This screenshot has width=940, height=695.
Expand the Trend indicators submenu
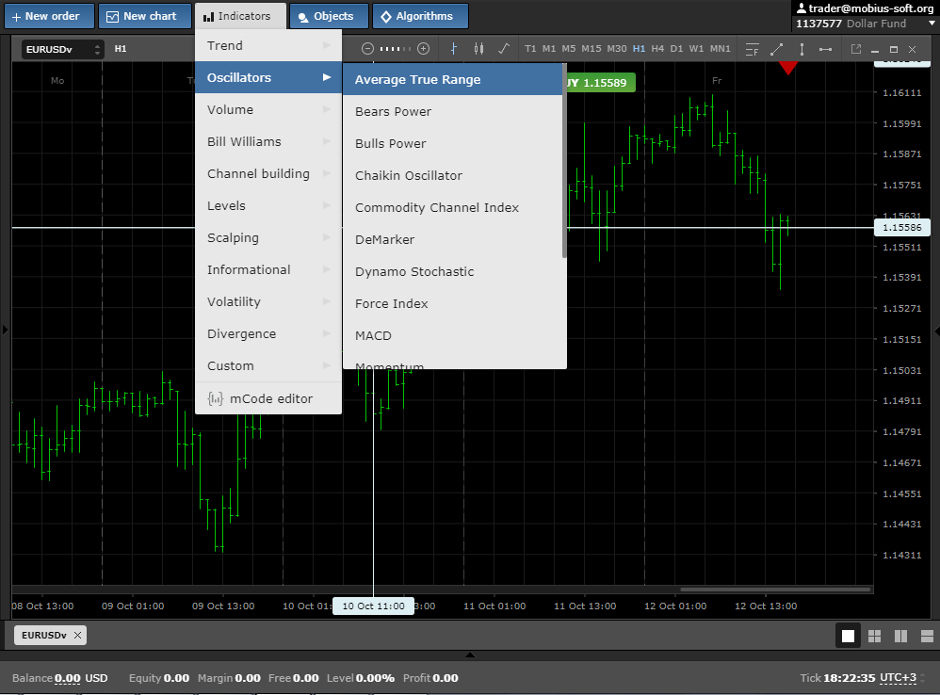(268, 46)
